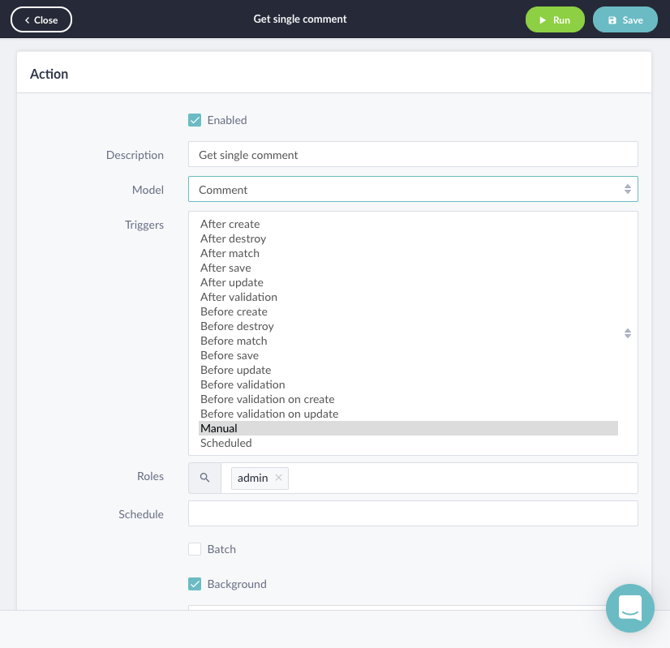Remove the admin role tag
The image size is (670, 648).
point(279,478)
